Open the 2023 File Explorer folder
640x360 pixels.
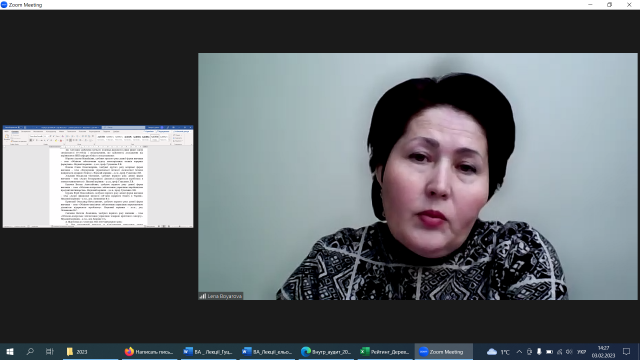coord(91,351)
